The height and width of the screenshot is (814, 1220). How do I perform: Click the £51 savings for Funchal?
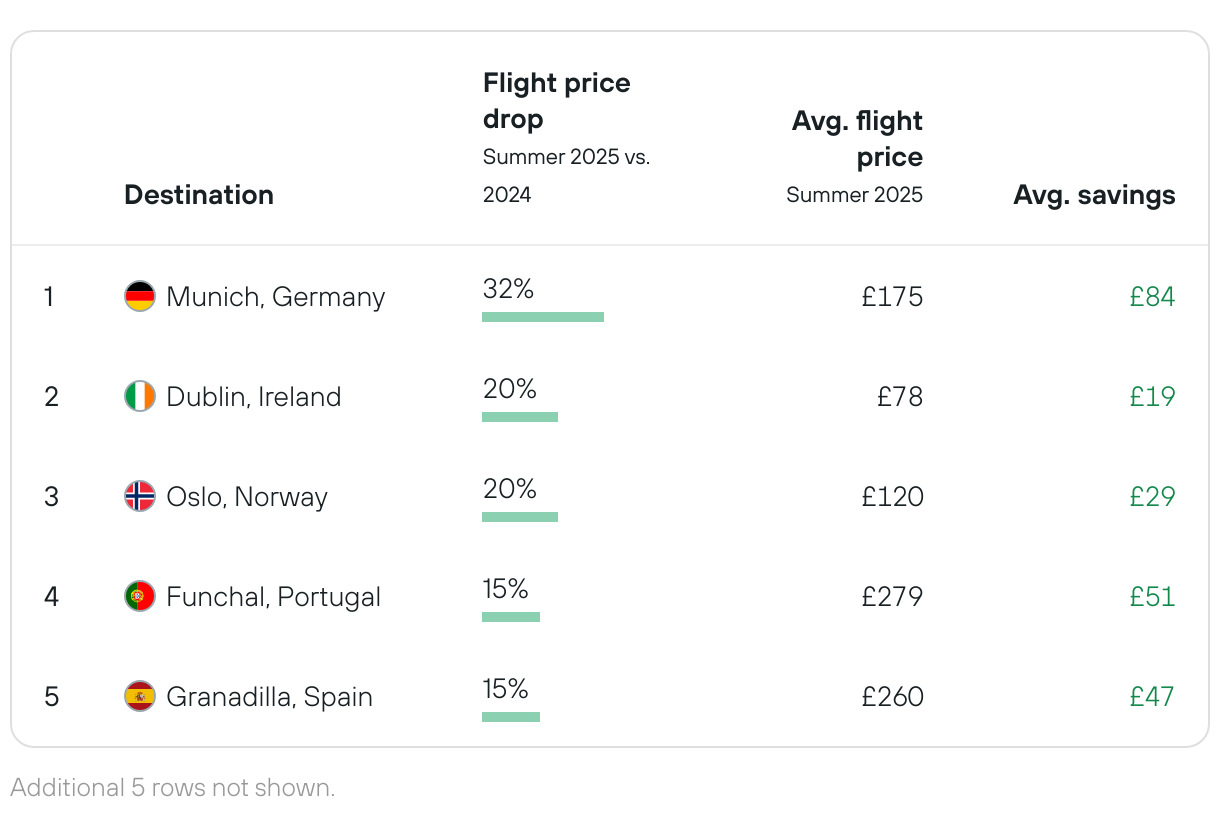[x=1152, y=597]
